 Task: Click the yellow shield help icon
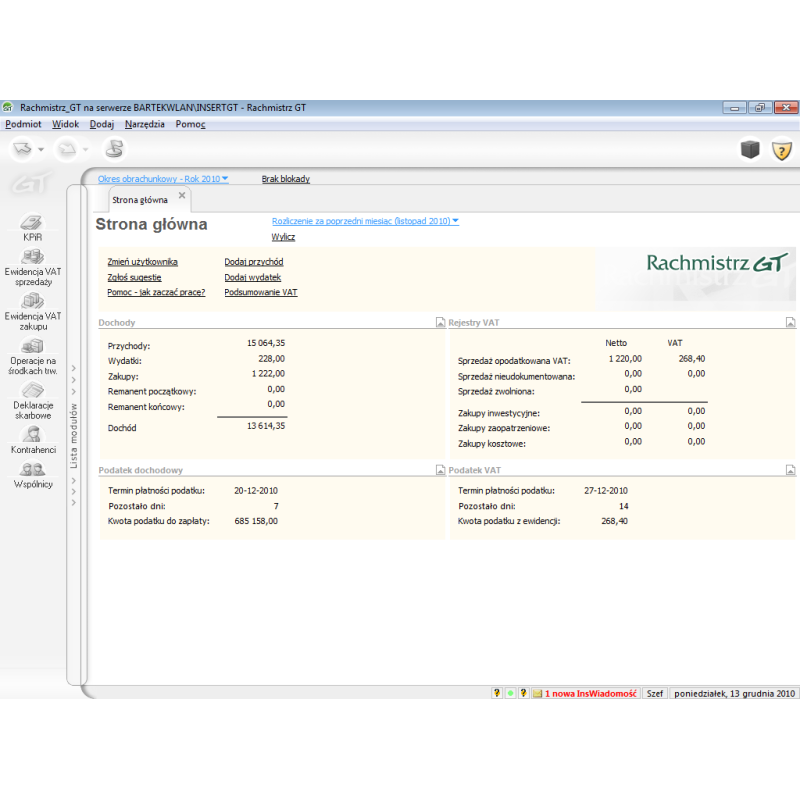coord(781,150)
